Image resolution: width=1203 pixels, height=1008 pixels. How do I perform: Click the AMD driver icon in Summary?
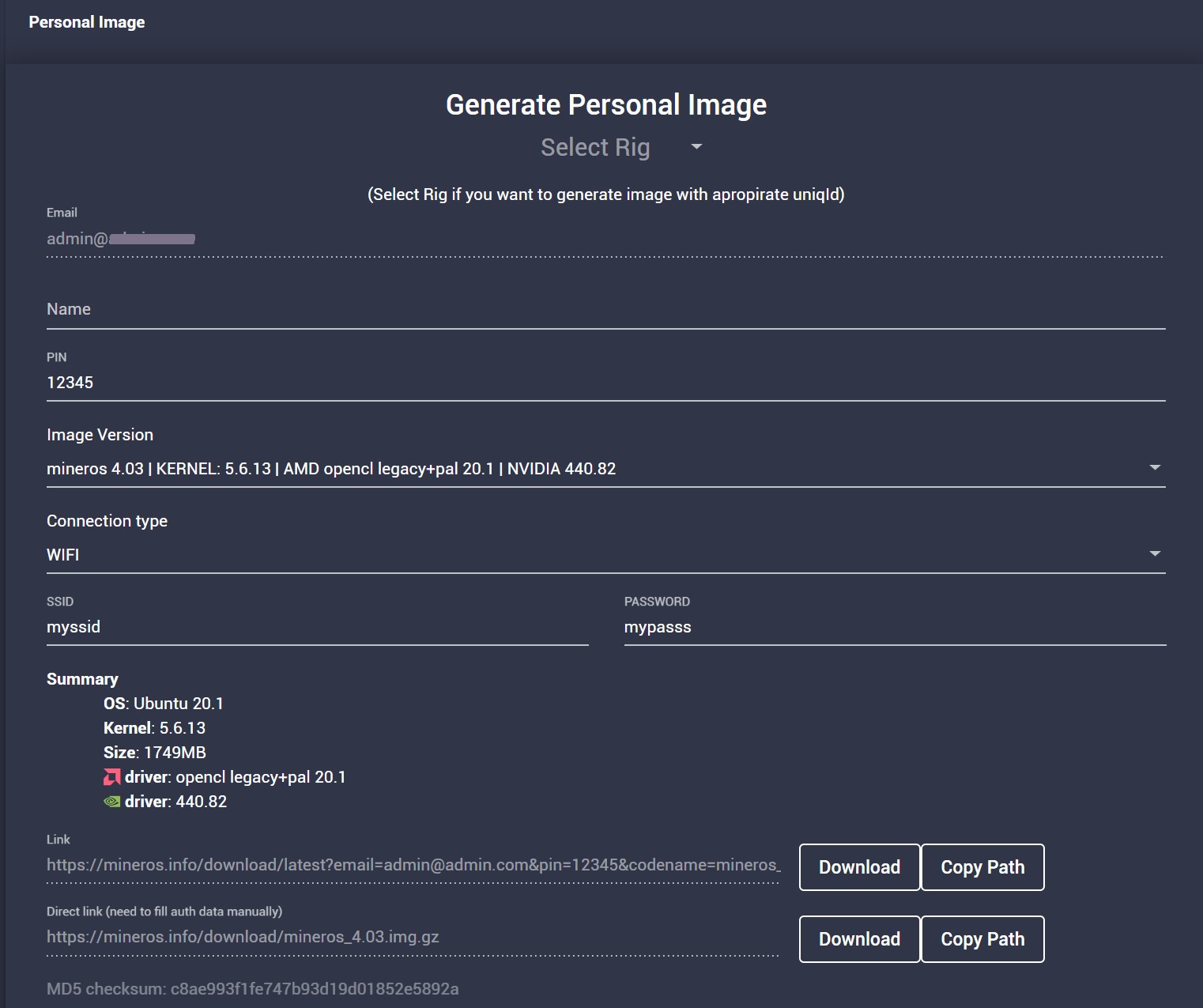pos(112,777)
